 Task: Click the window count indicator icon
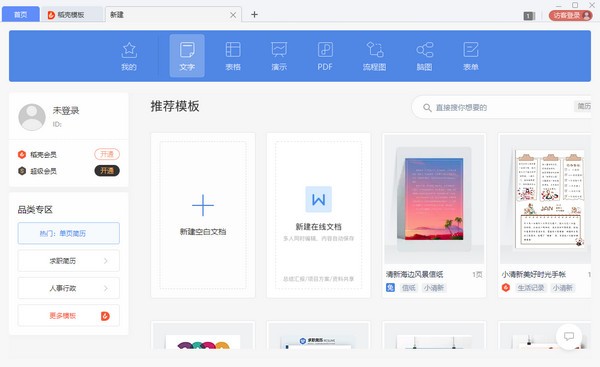click(x=529, y=16)
